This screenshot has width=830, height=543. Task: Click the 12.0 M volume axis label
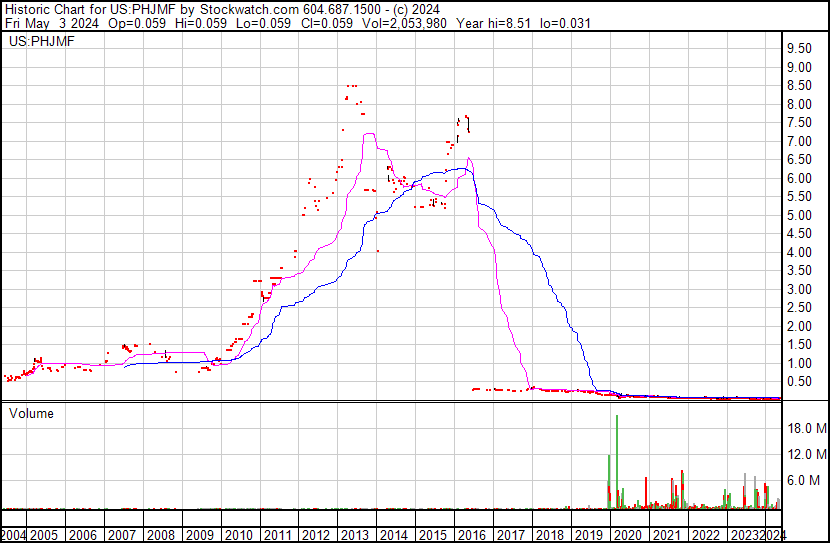tap(807, 454)
